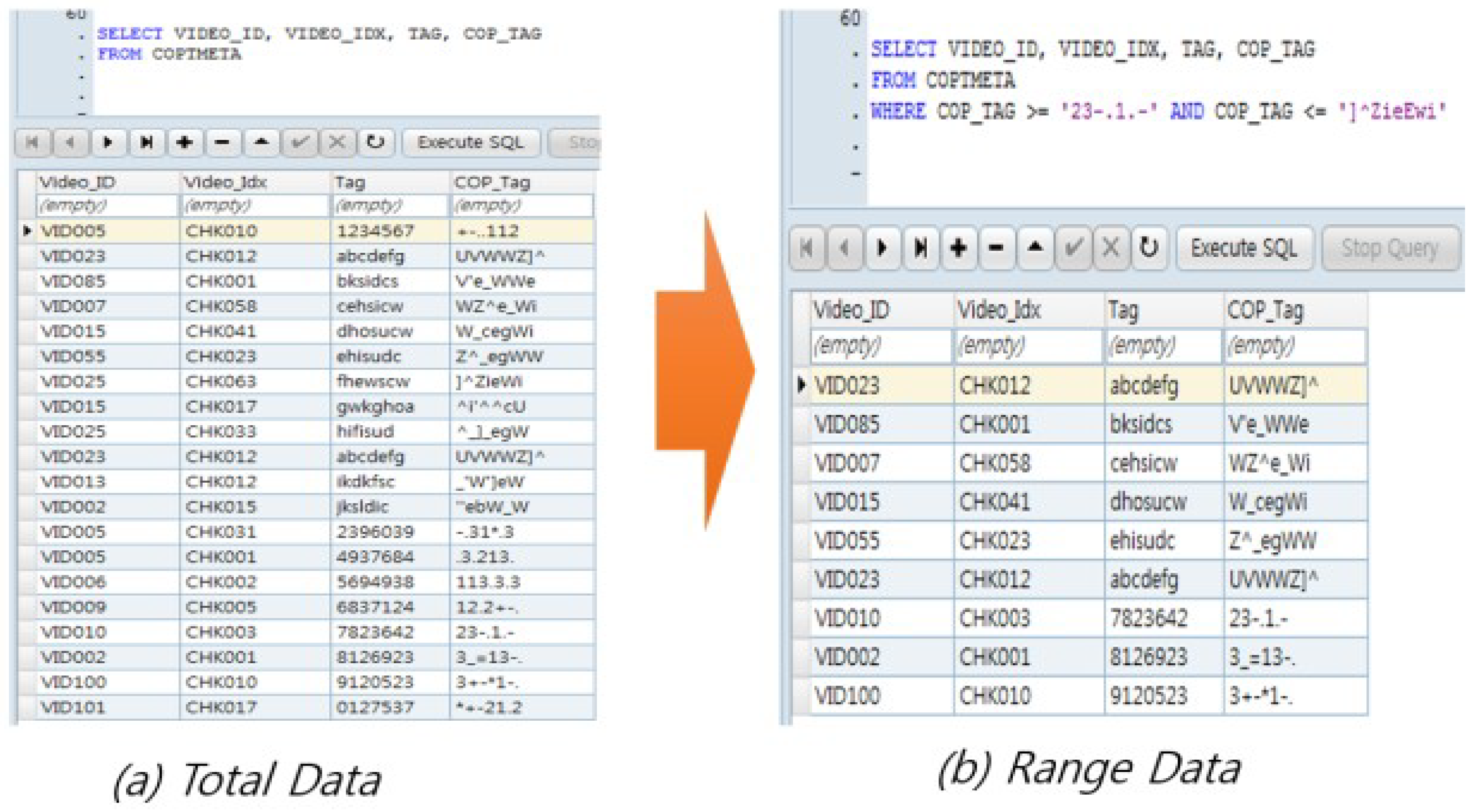This screenshot has width=1474, height=812.
Task: Insert record with right plus icon
Action: click(x=958, y=248)
